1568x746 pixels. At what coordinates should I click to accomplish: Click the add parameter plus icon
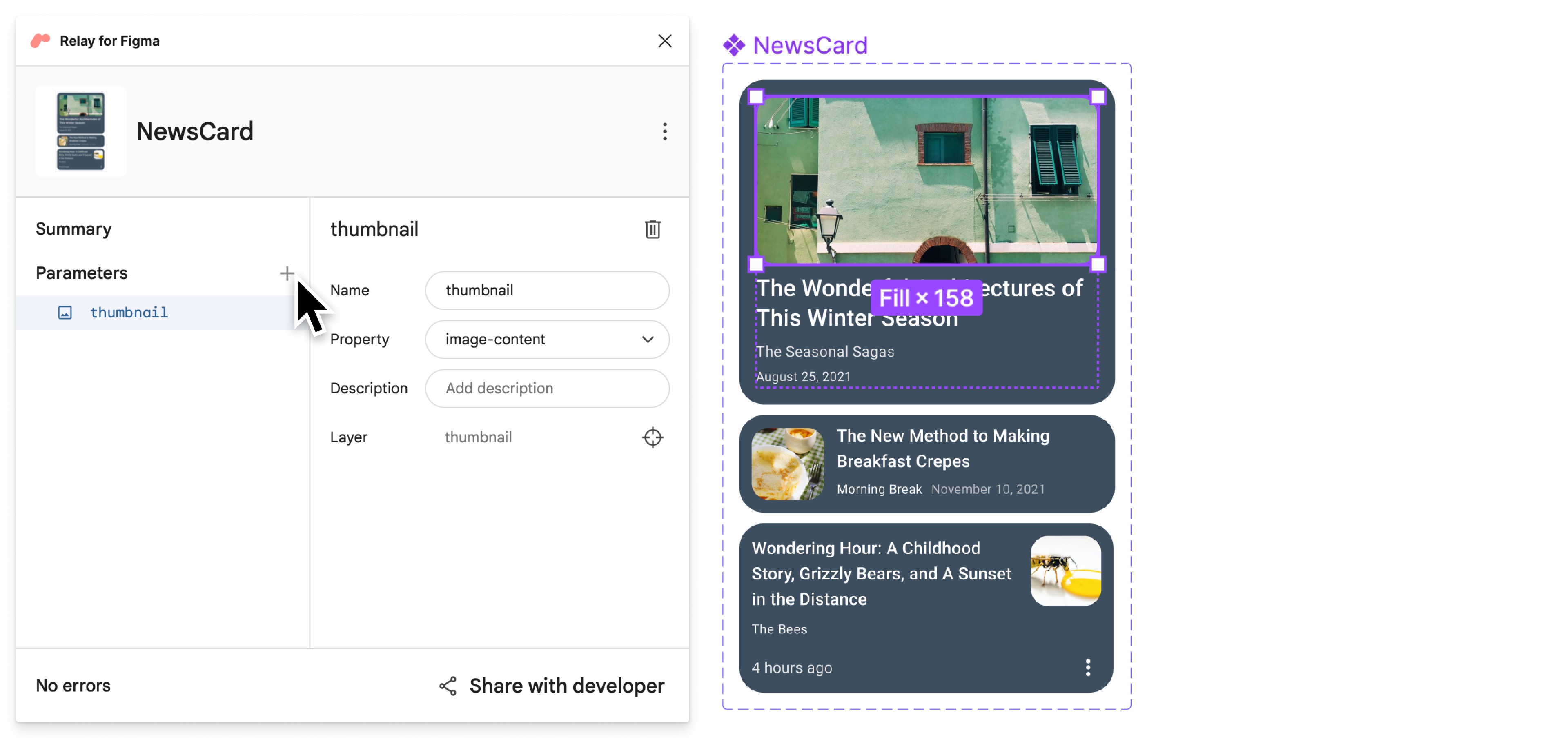coord(287,273)
